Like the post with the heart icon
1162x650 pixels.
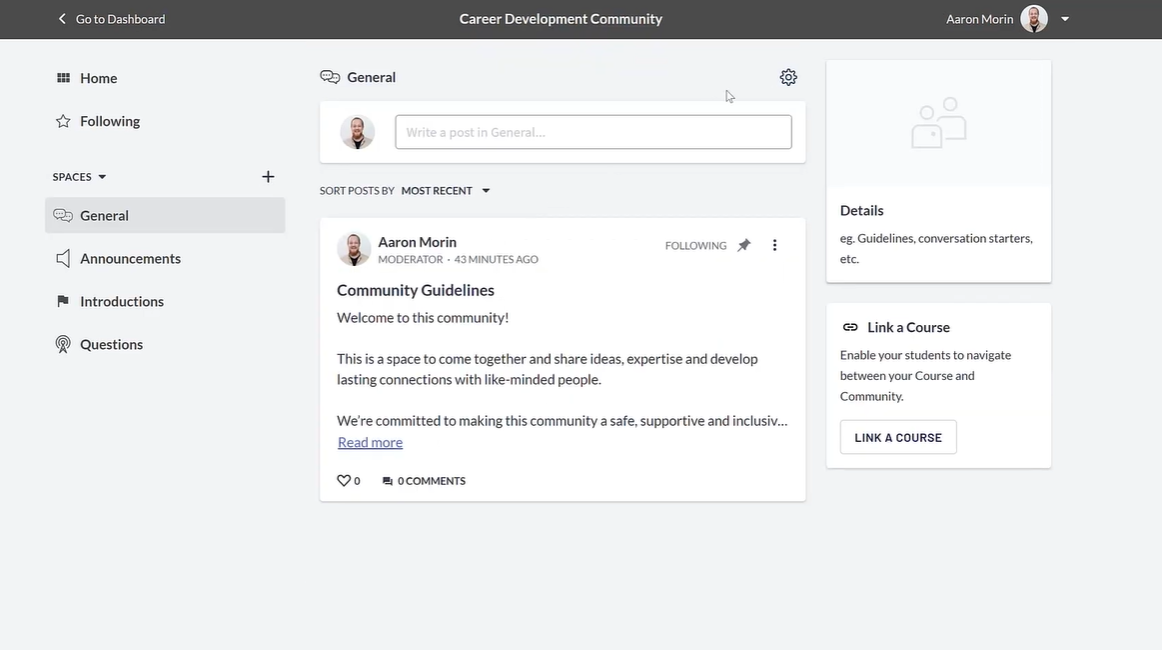(344, 481)
